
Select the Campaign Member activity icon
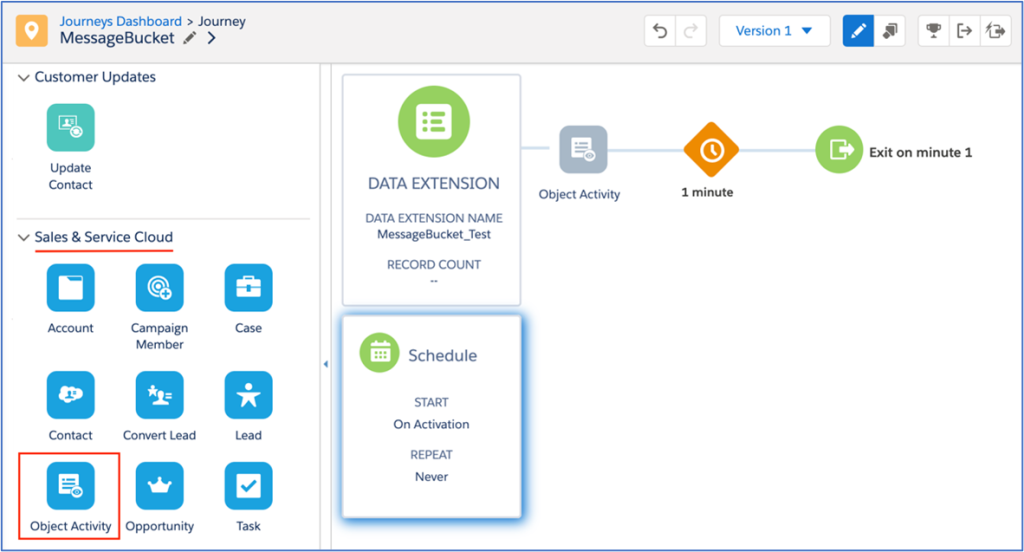pyautogui.click(x=159, y=288)
